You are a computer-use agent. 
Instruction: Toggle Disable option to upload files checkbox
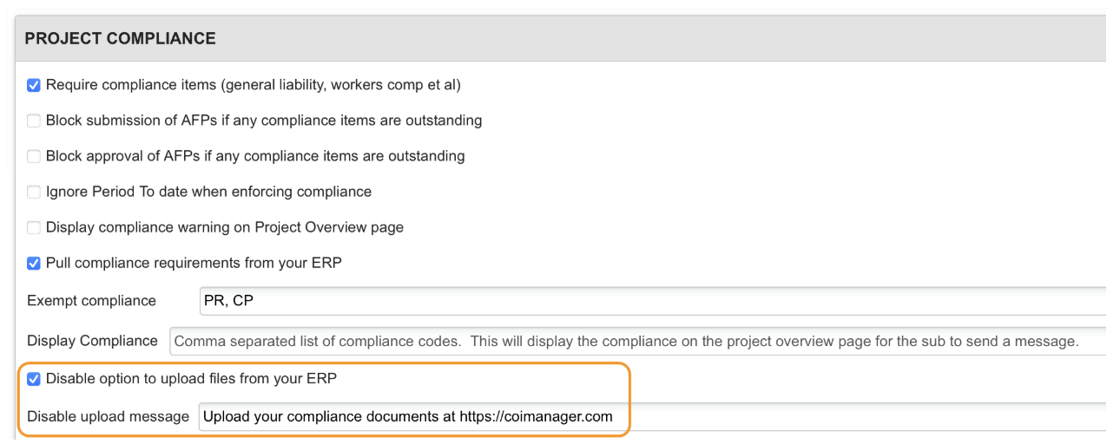coord(34,380)
